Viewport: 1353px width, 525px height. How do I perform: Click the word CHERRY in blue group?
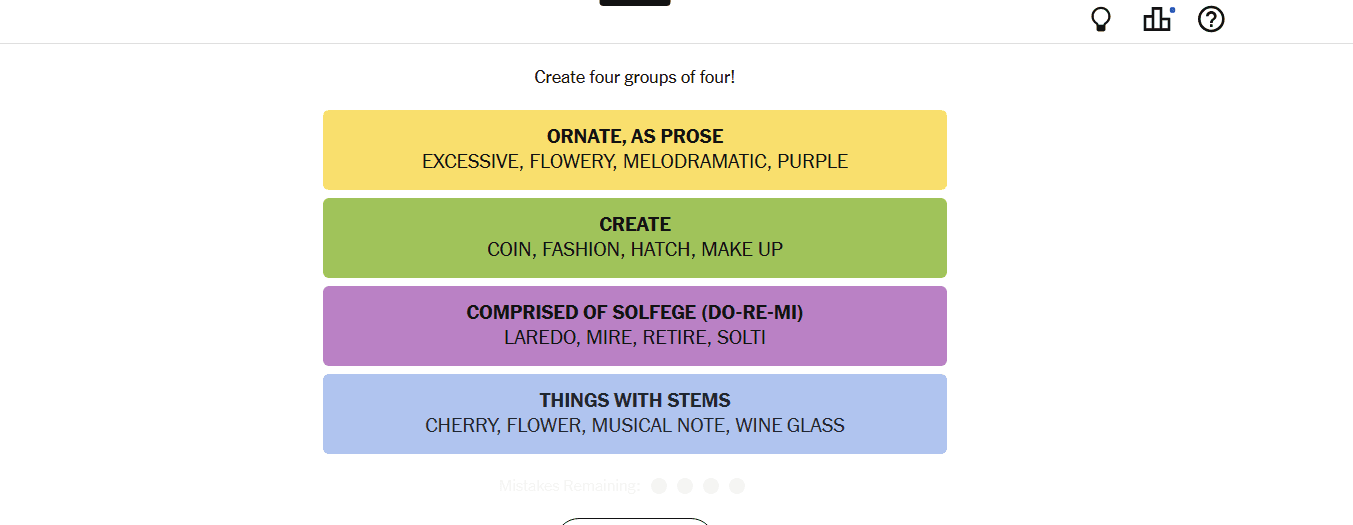click(461, 425)
